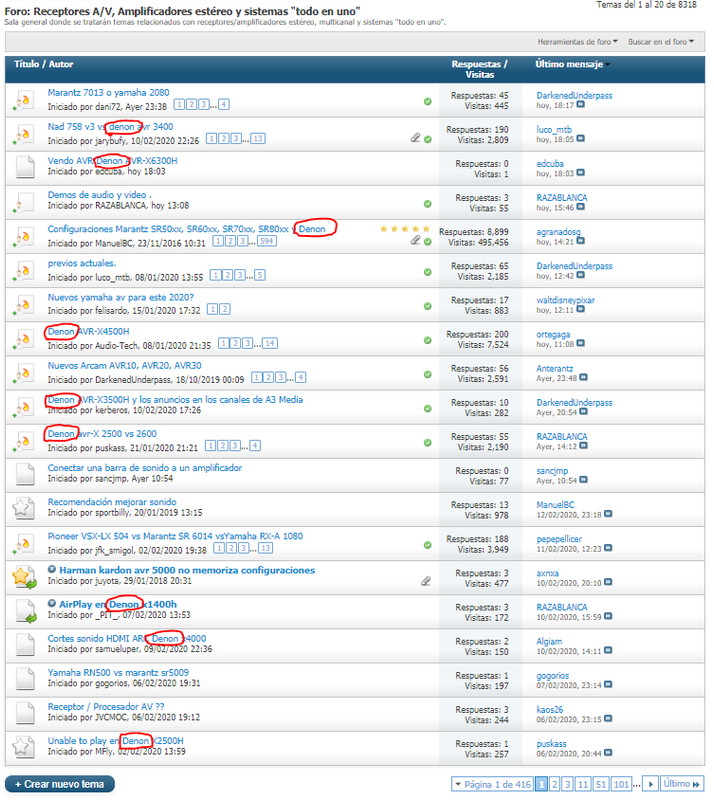Open thread previos actuales

pyautogui.click(x=82, y=263)
